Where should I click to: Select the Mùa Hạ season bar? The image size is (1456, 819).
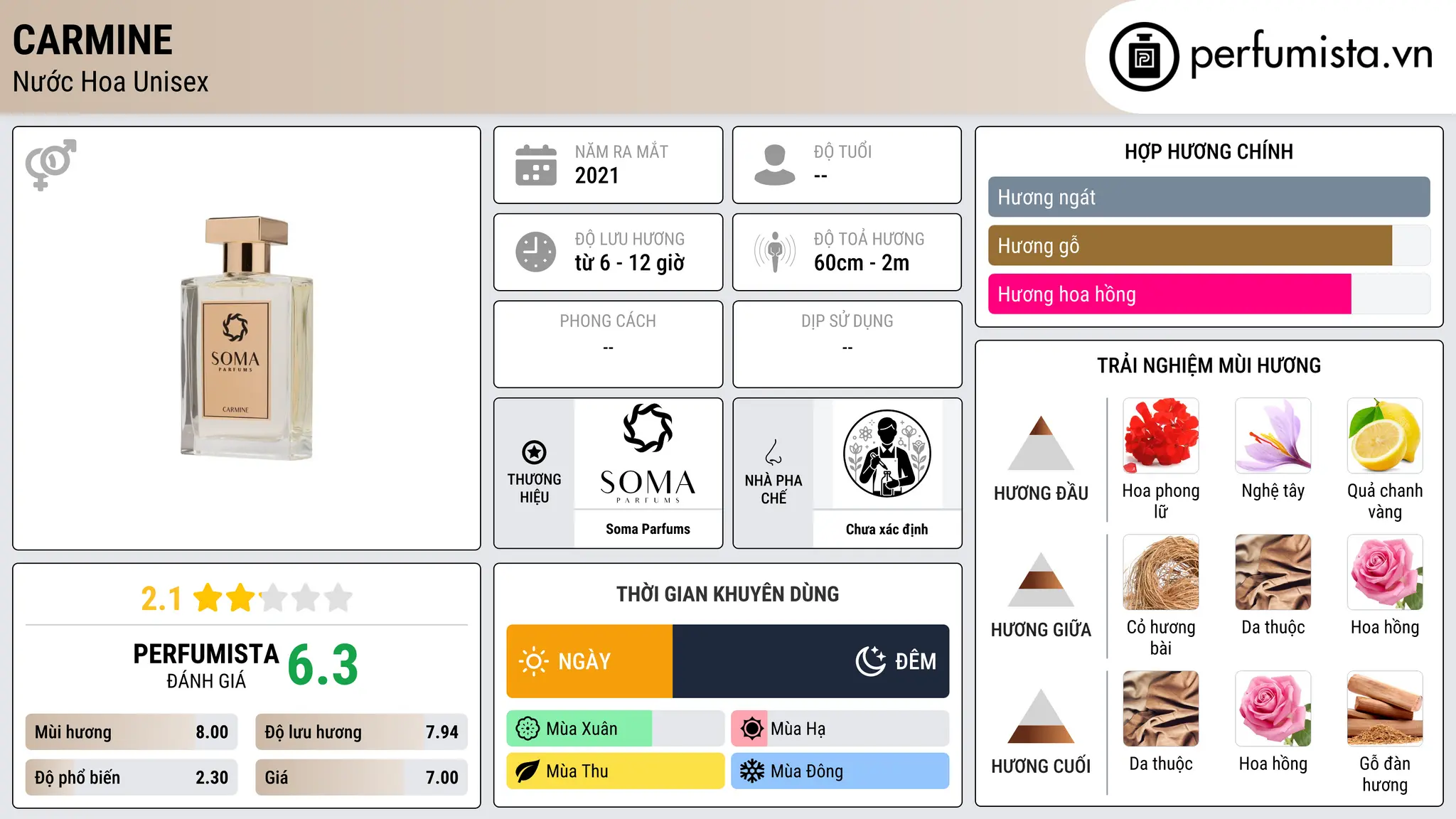pyautogui.click(x=840, y=729)
